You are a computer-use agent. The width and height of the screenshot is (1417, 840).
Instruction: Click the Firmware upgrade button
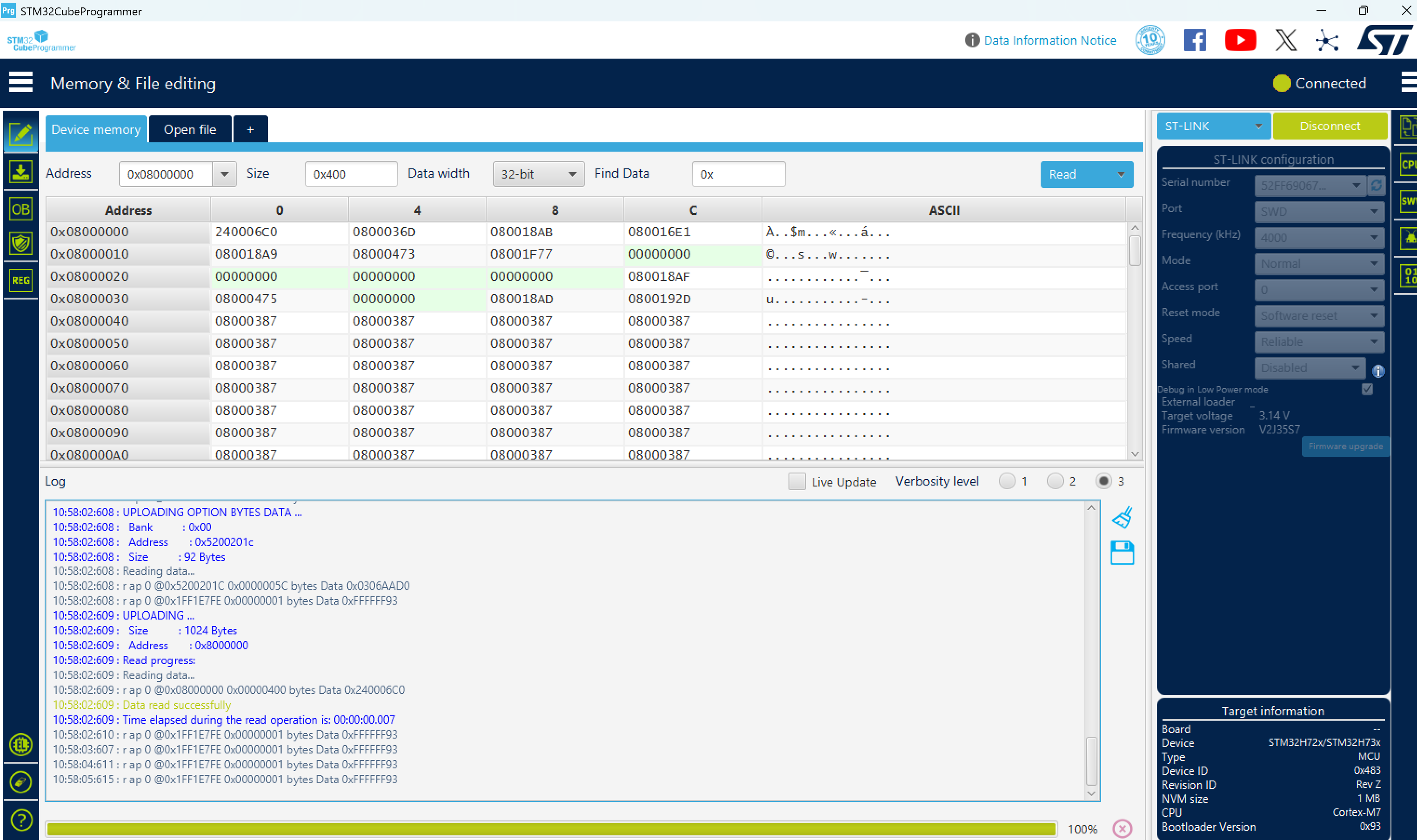pos(1345,446)
